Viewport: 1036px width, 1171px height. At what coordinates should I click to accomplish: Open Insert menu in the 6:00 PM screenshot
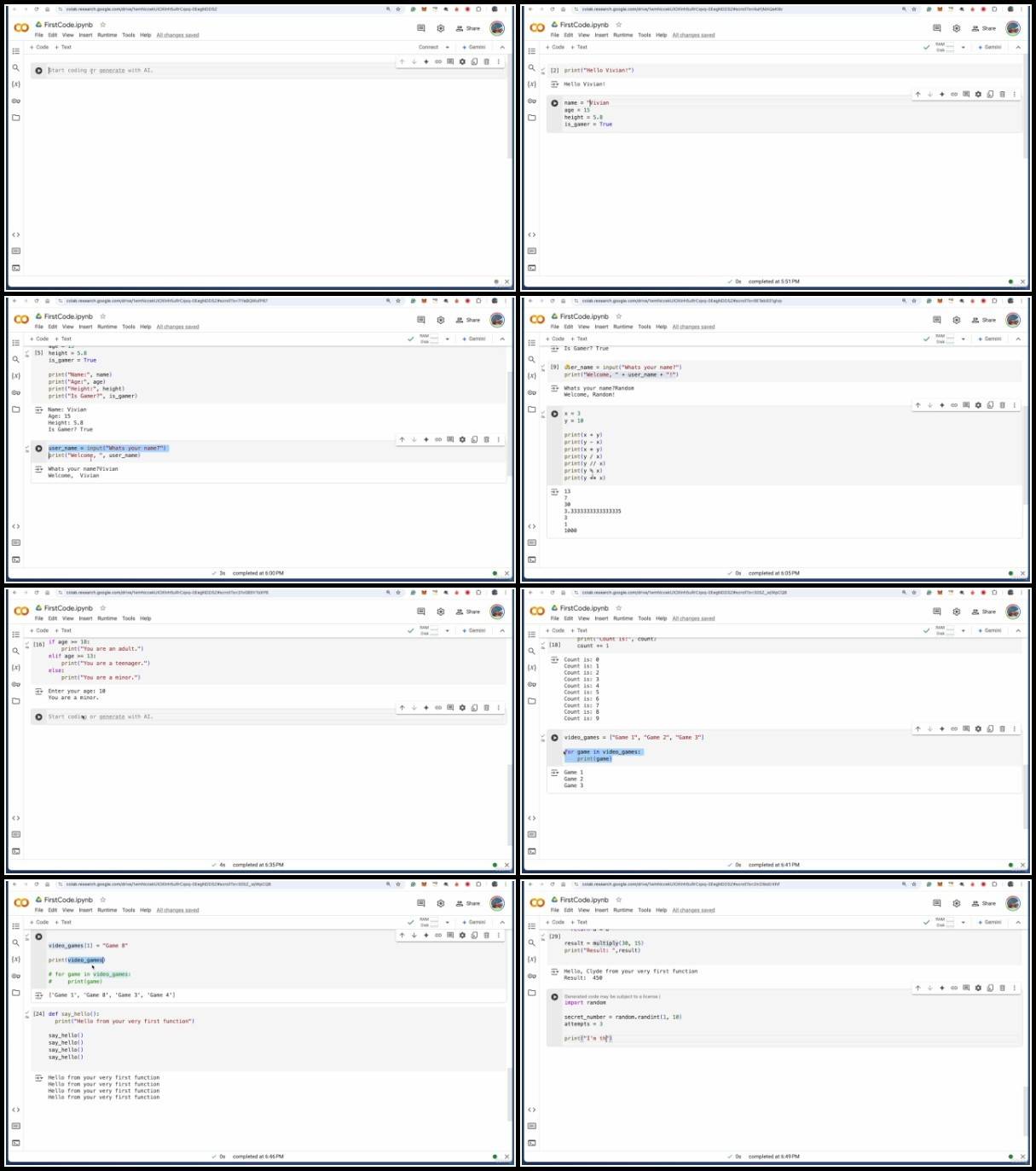point(85,327)
